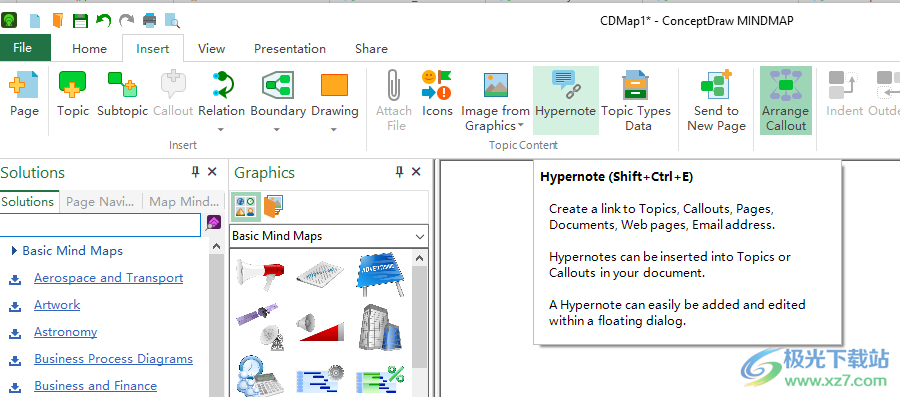Select the Insert ribbon tab

tap(153, 49)
